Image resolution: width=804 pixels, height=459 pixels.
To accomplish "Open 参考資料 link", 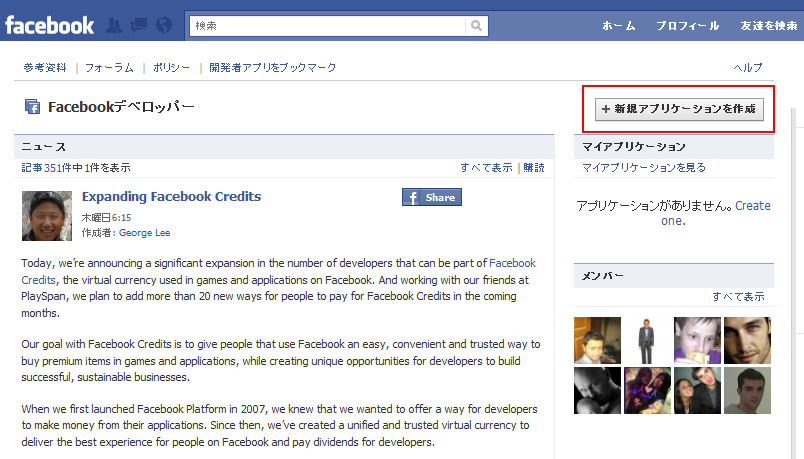I will click(x=45, y=68).
